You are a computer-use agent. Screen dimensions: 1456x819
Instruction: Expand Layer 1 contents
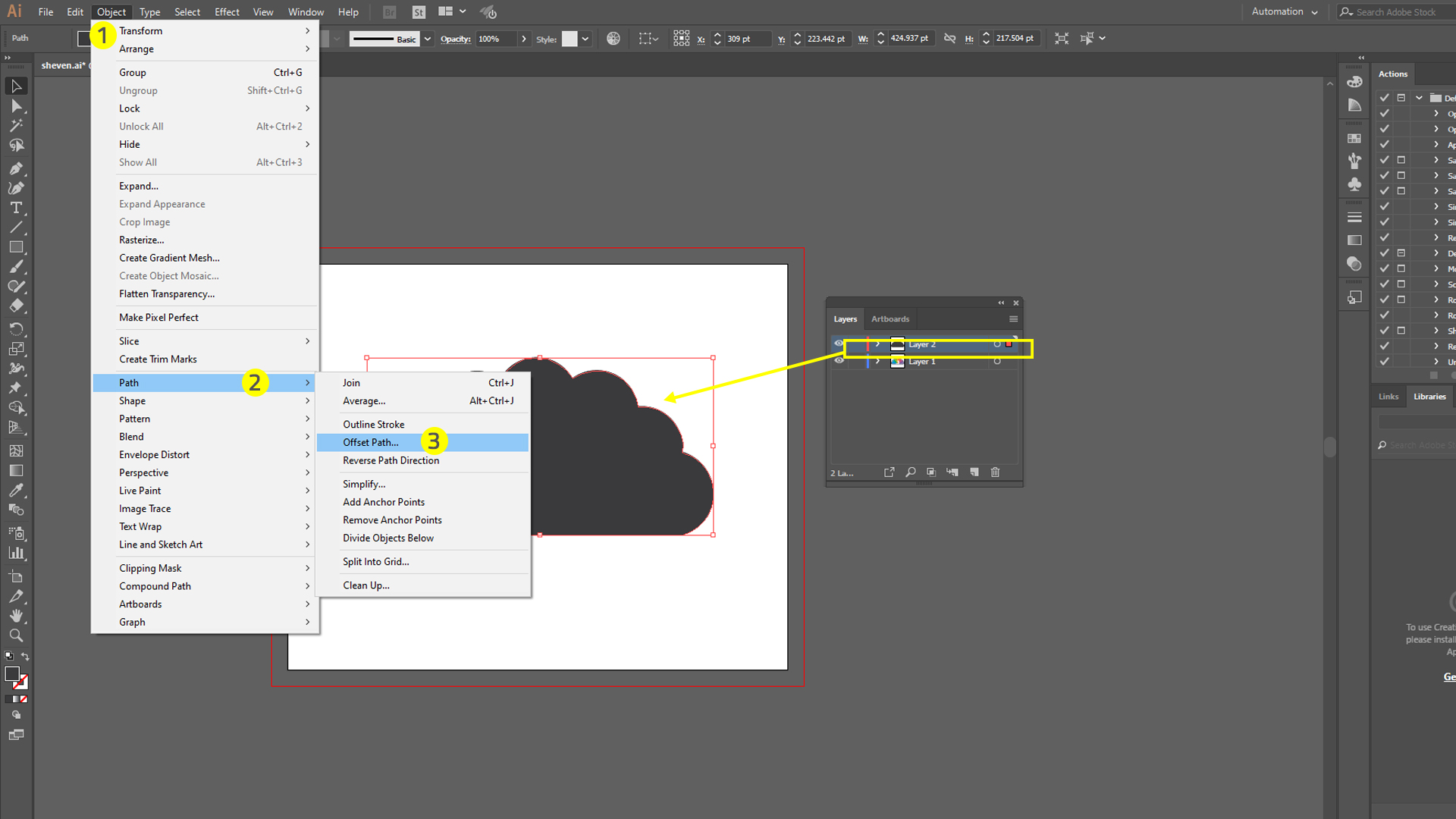878,362
